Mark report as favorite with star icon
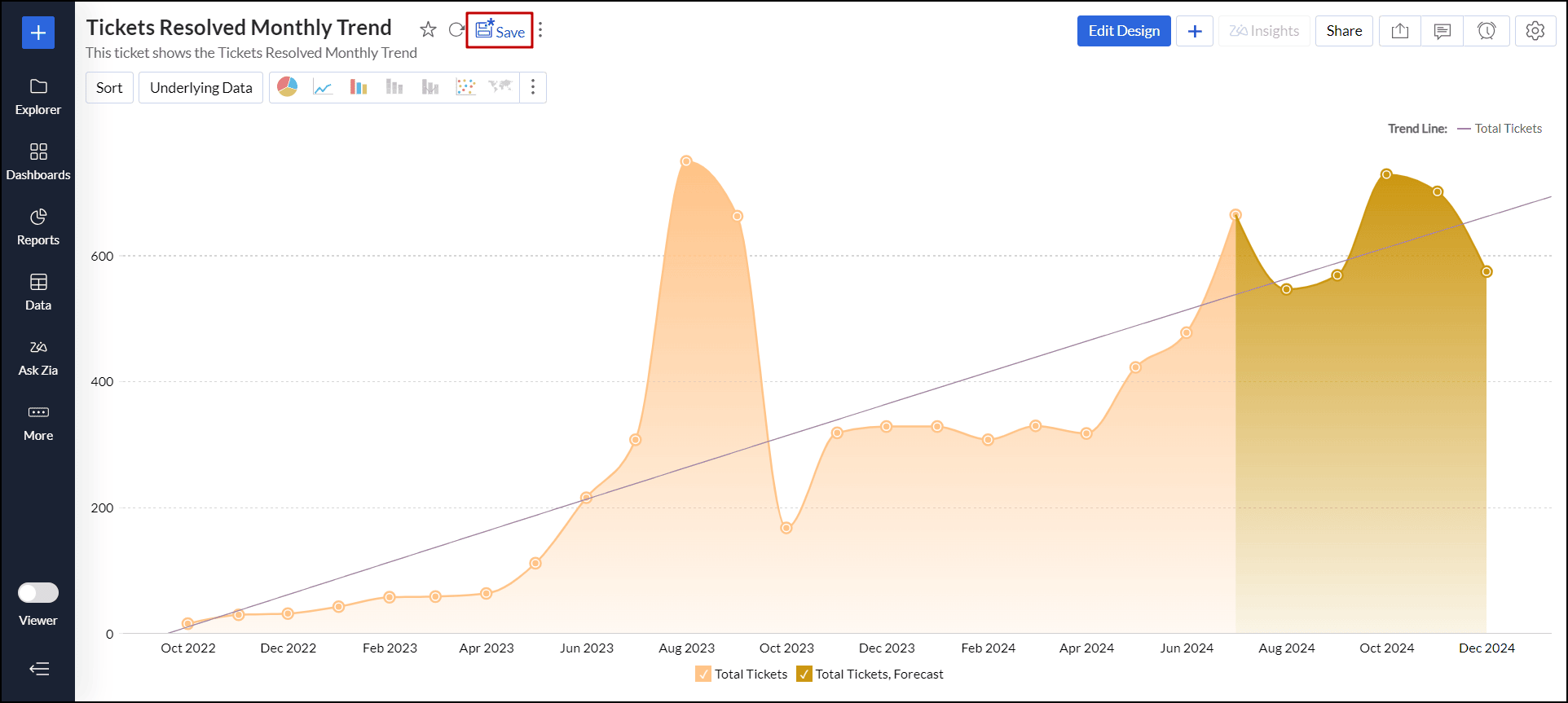Image resolution: width=1568 pixels, height=703 pixels. point(428,30)
